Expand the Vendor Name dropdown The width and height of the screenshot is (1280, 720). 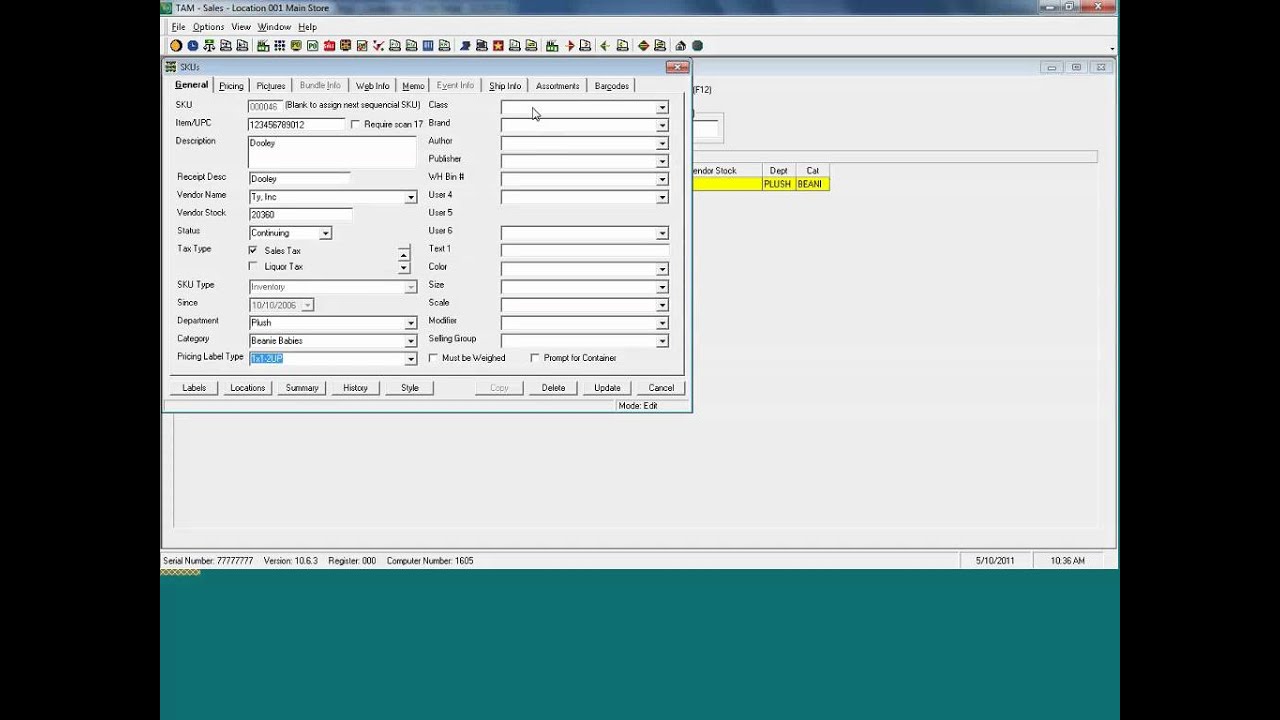click(410, 197)
